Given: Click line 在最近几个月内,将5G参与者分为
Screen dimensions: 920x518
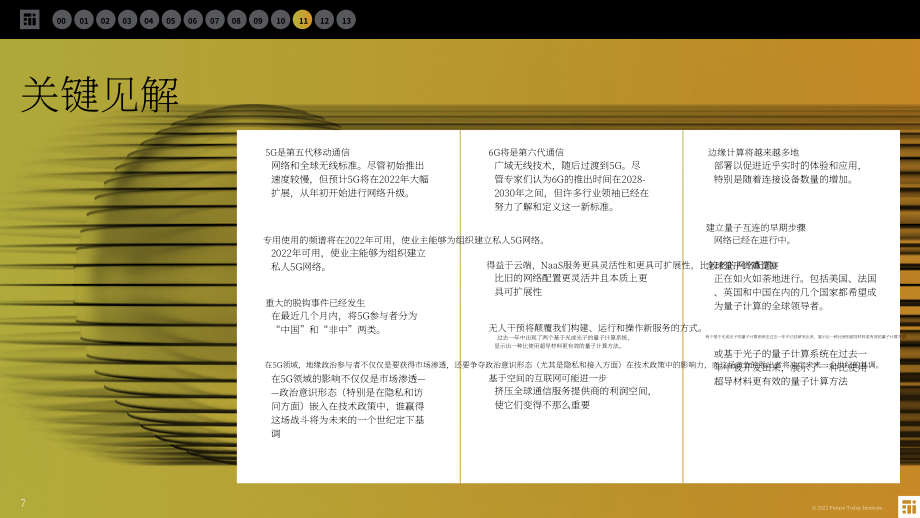Looking at the screenshot, I should tap(344, 316).
